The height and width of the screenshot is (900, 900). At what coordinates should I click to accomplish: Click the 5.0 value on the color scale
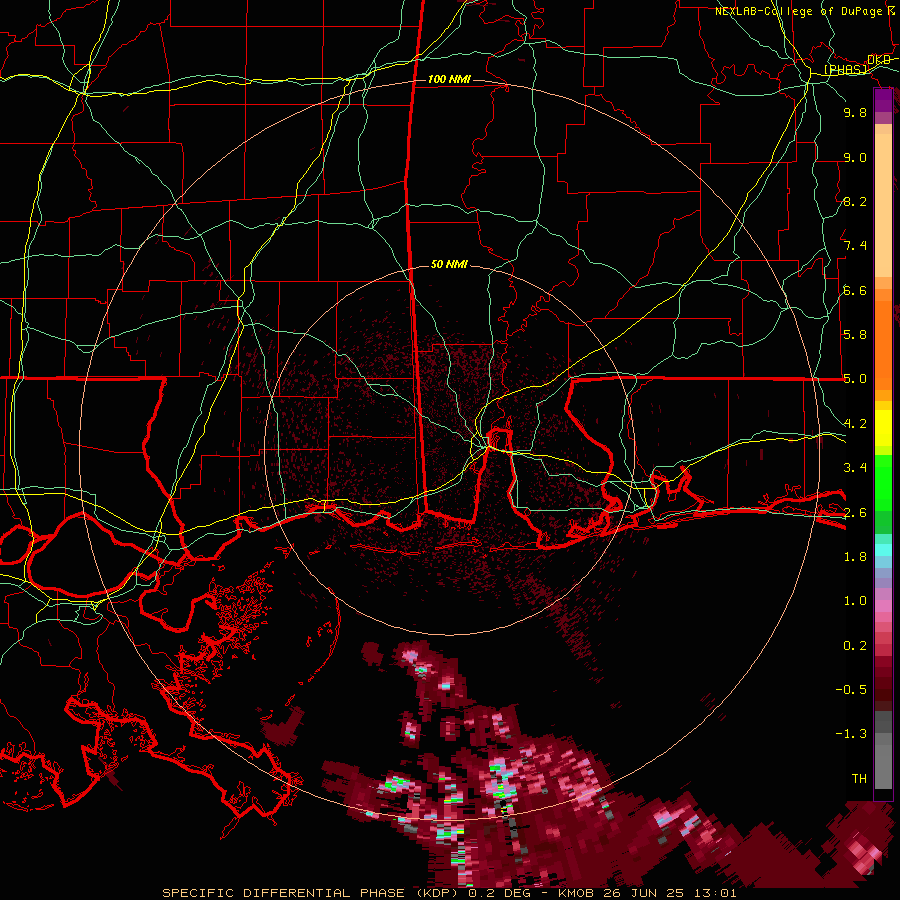pyautogui.click(x=855, y=379)
